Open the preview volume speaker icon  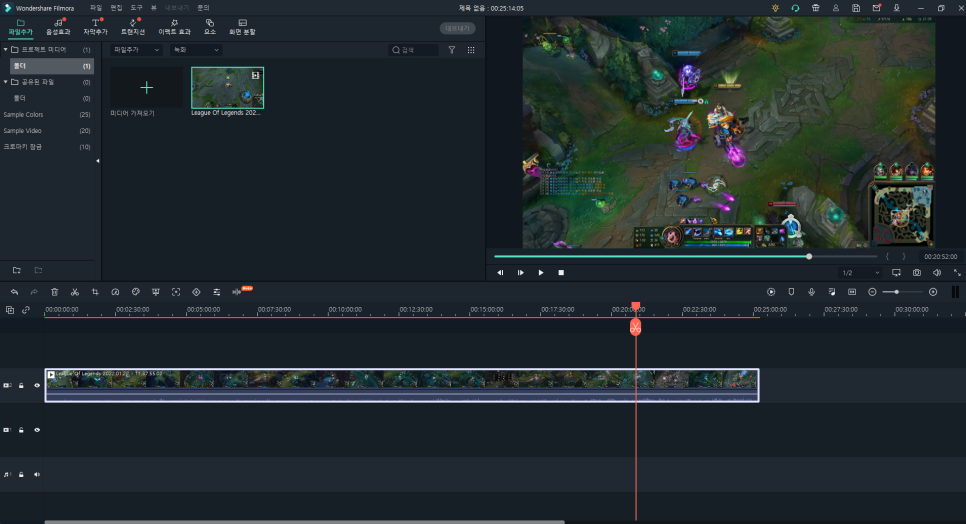point(937,272)
